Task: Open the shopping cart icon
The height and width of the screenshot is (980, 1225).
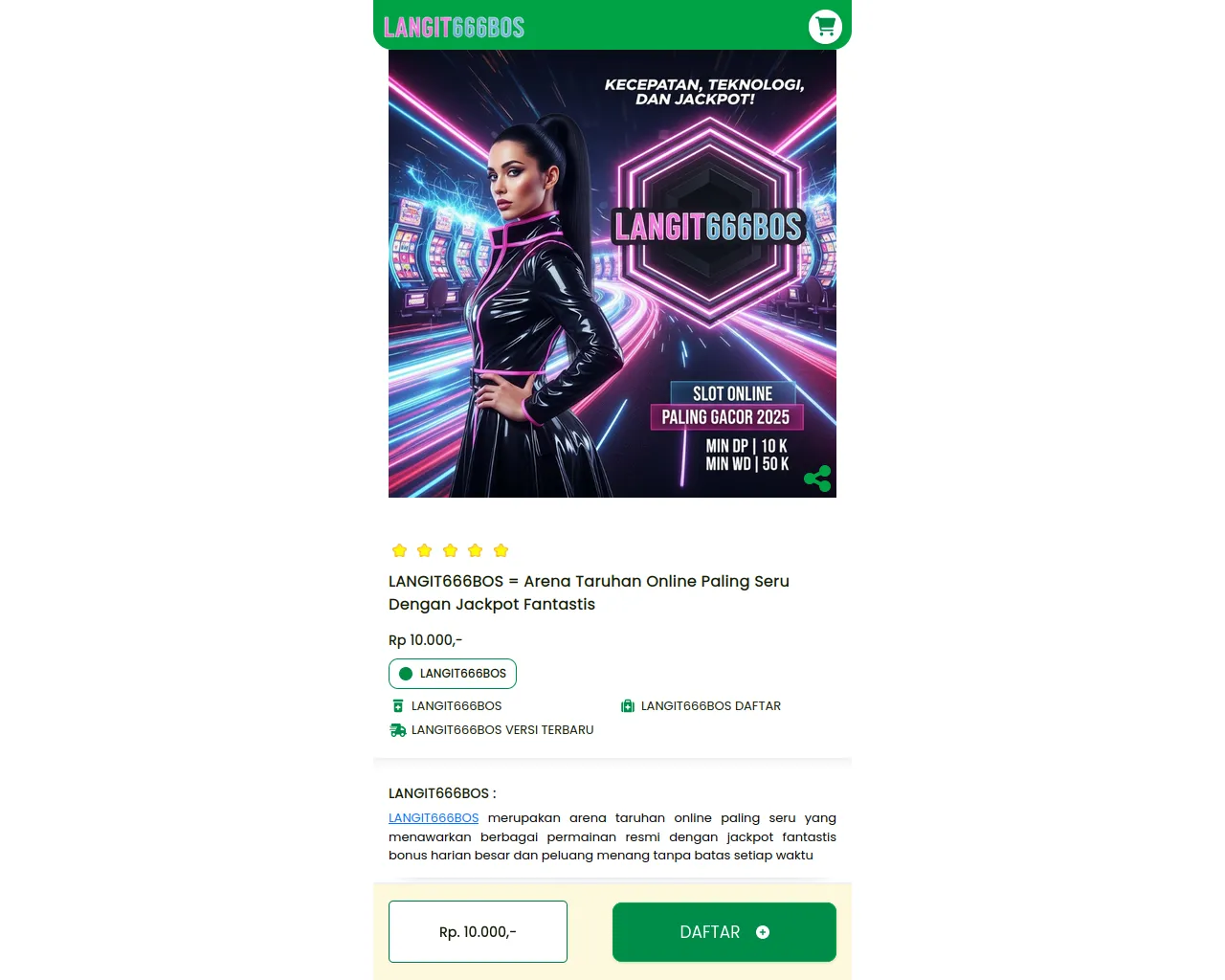Action: [825, 27]
